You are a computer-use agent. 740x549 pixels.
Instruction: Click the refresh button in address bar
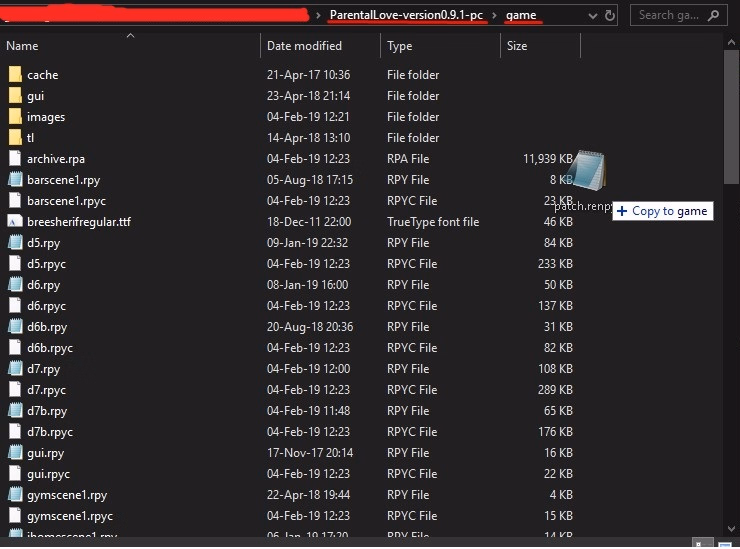pos(609,15)
